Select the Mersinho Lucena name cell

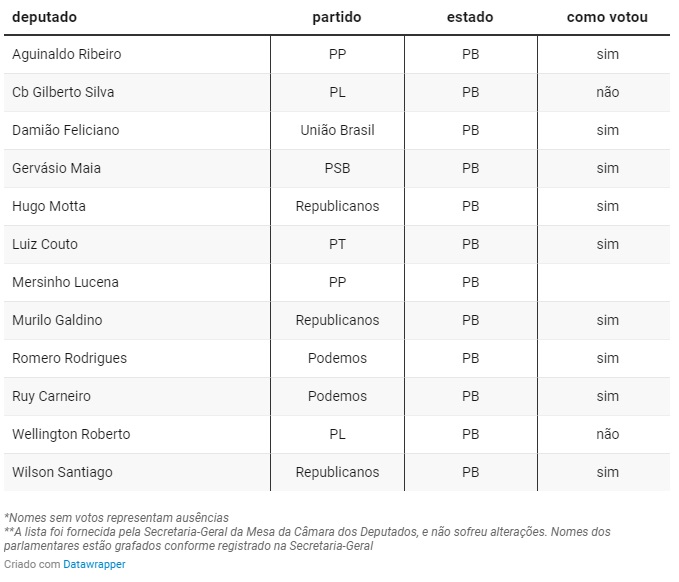tap(65, 282)
